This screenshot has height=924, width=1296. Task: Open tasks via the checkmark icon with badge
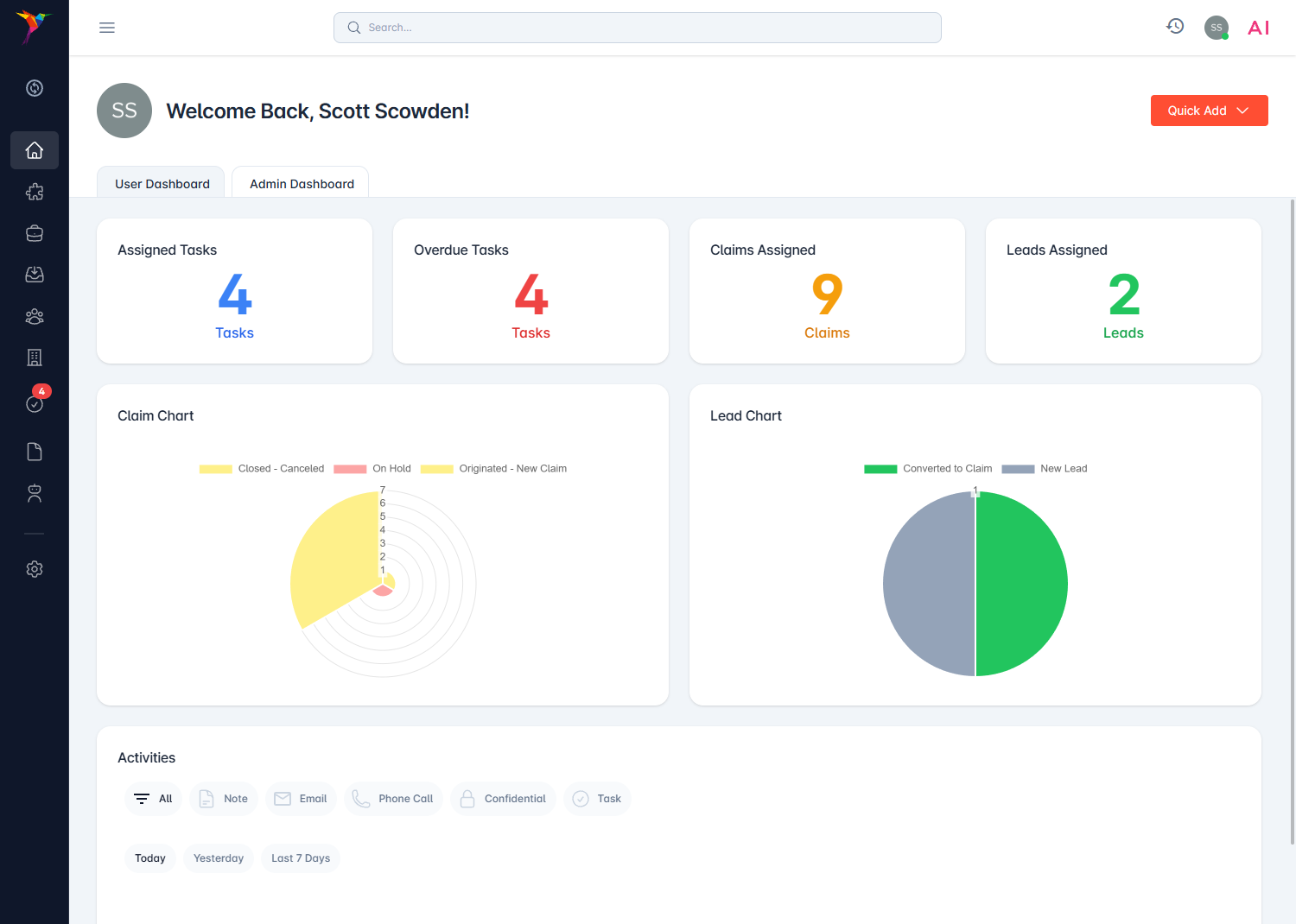click(35, 403)
